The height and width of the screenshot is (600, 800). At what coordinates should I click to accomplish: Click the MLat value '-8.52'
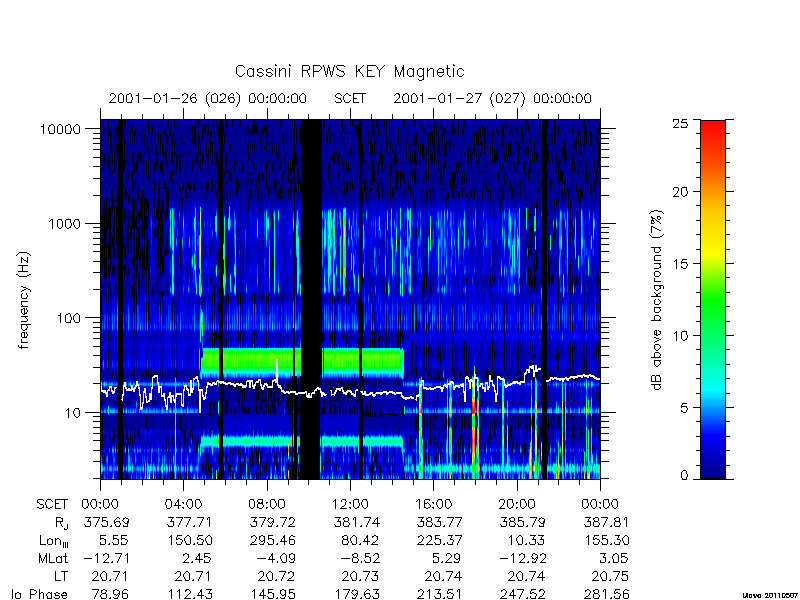click(359, 559)
